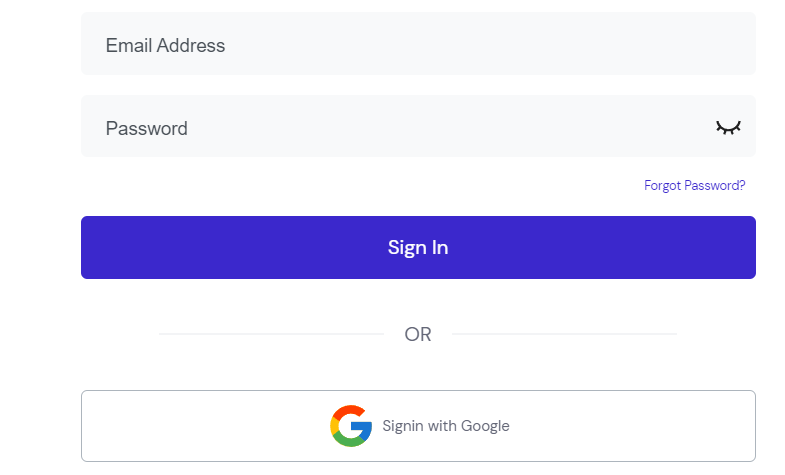Click the Email Address placeholder text
Viewport: 785px width, 475px height.
tap(165, 46)
